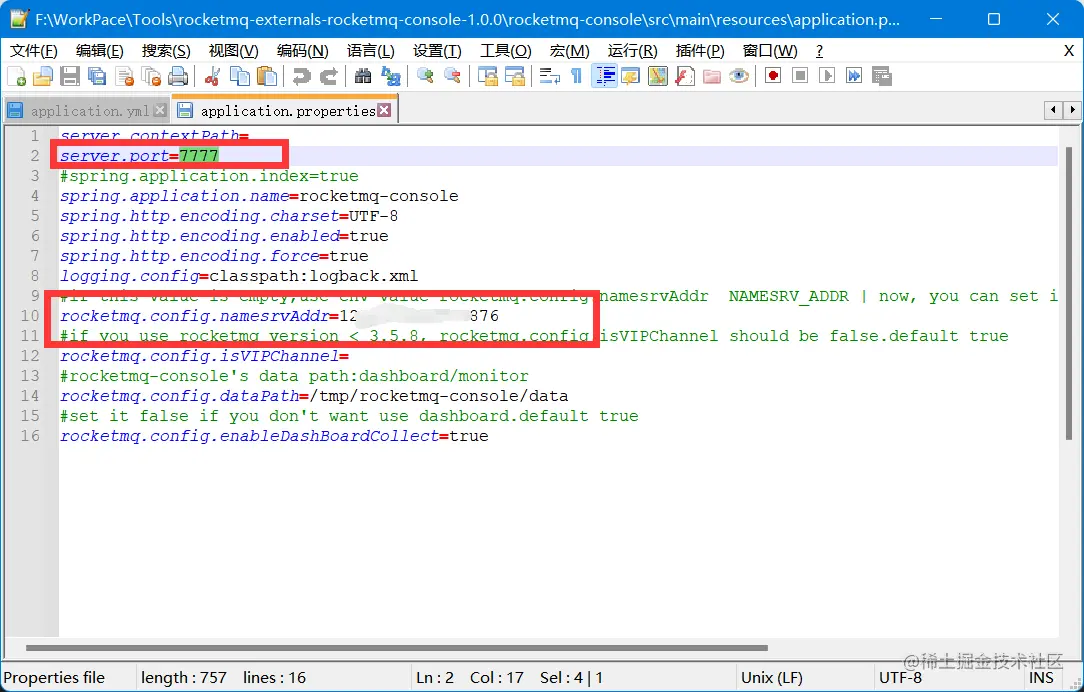Open Folder as Workspace icon
Image resolution: width=1084 pixels, height=692 pixels.
(711, 75)
